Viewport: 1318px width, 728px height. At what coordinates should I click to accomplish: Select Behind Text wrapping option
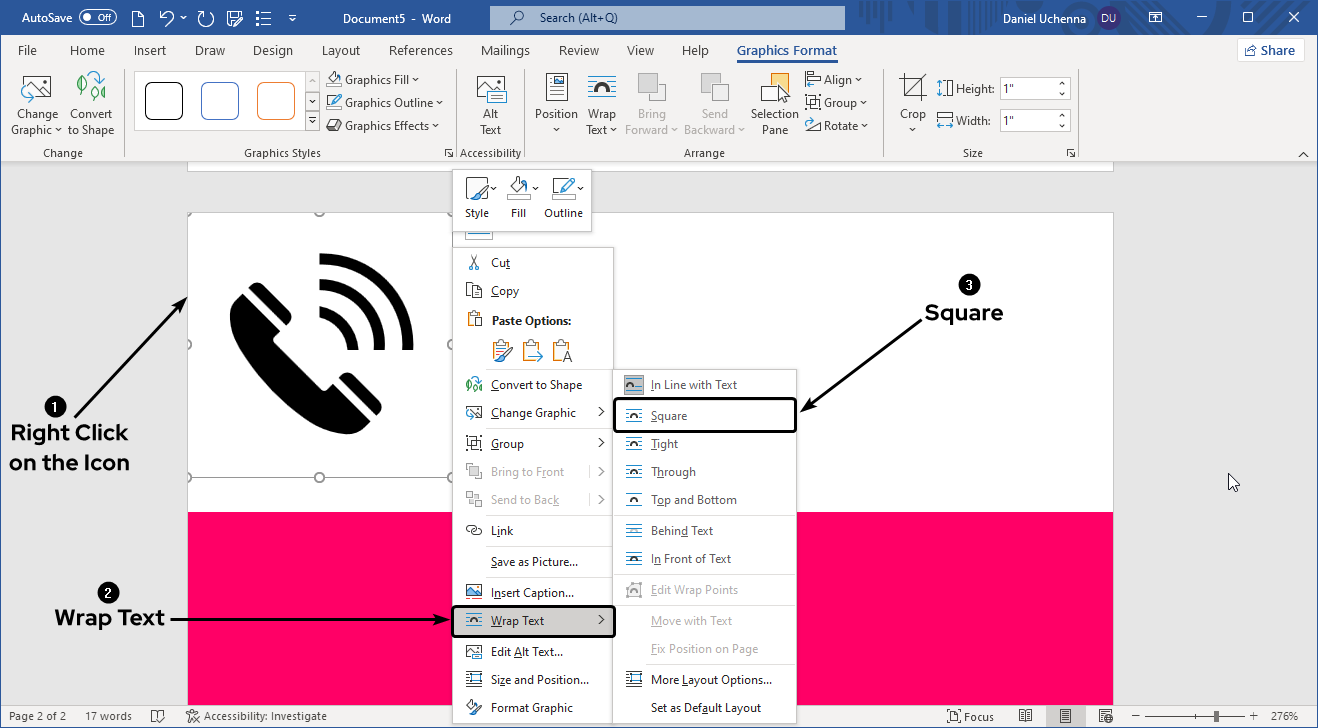click(x=682, y=531)
